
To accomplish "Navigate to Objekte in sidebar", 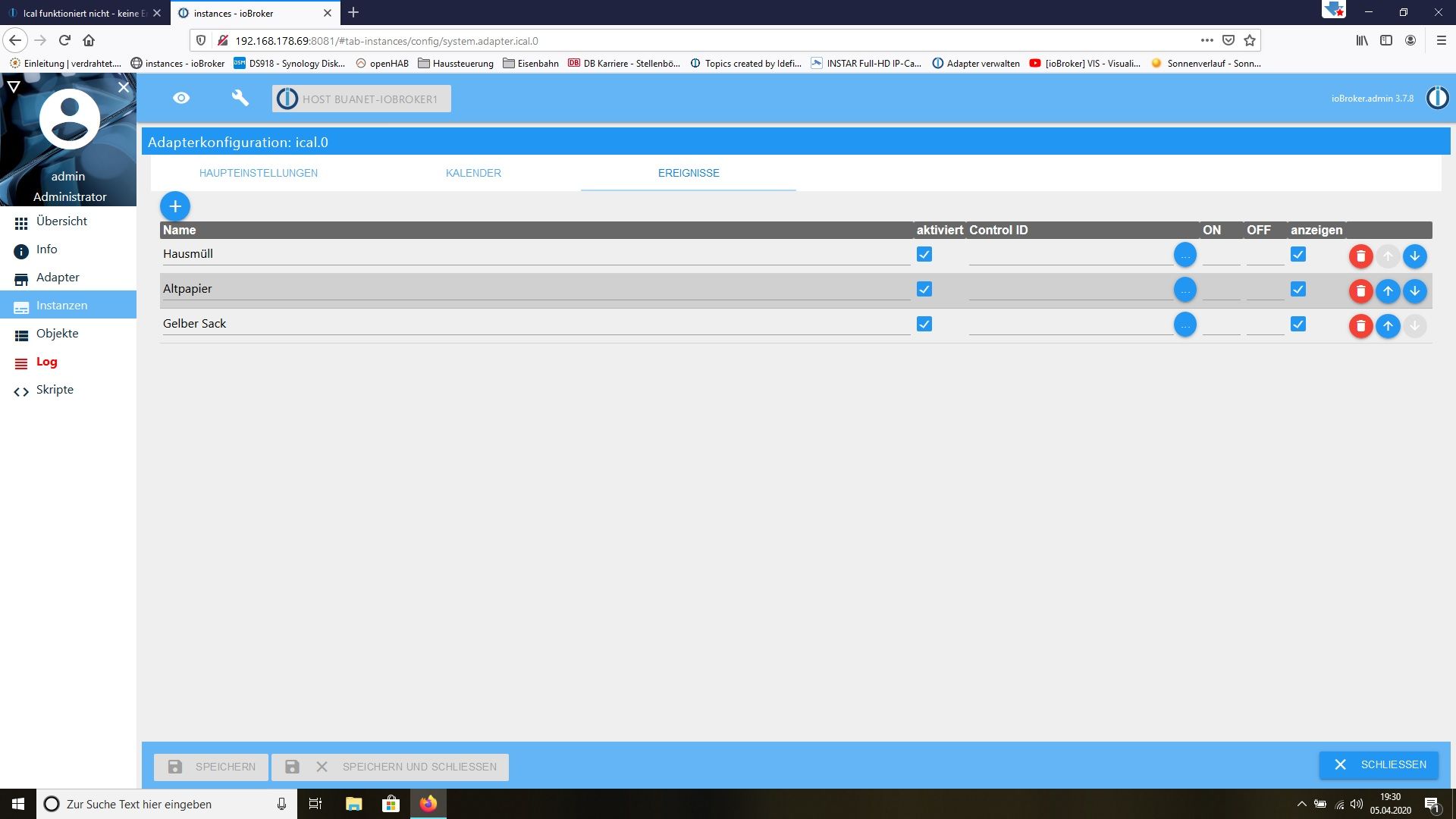I will [x=57, y=333].
